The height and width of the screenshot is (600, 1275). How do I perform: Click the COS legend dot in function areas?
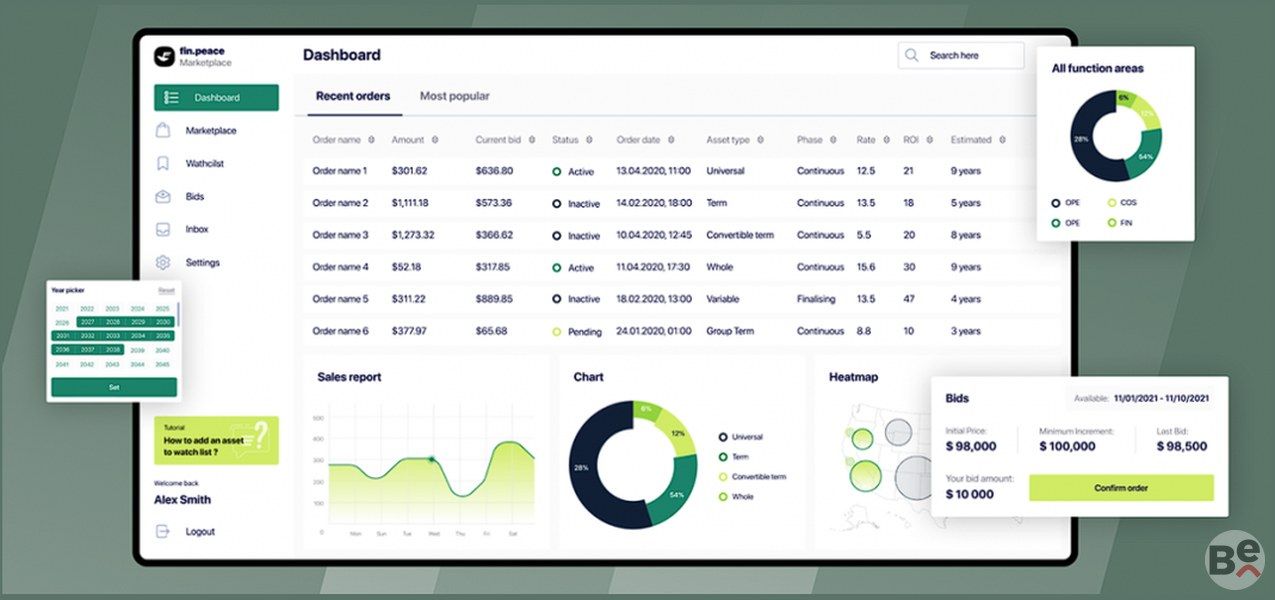coord(1111,203)
